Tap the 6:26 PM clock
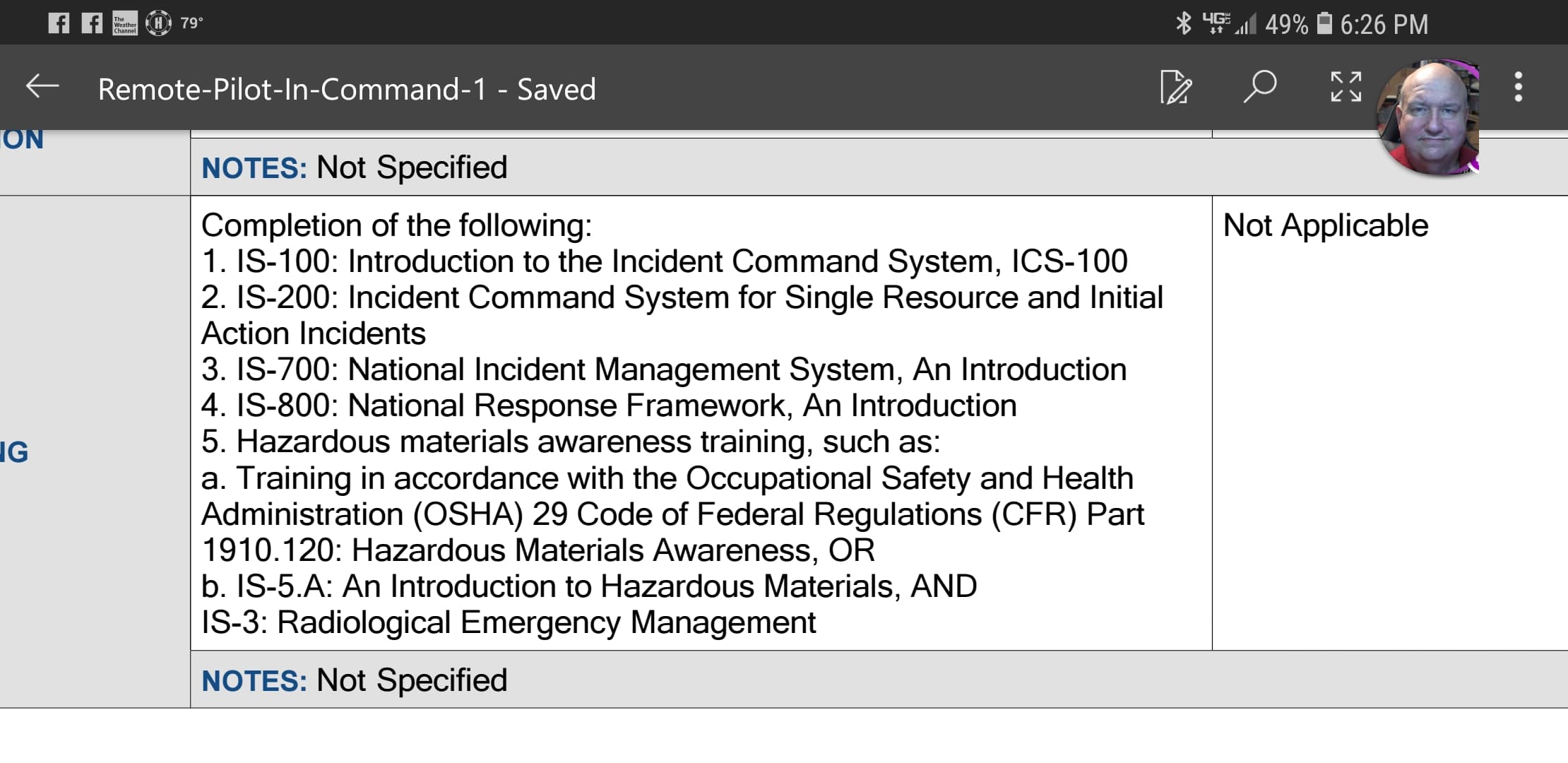This screenshot has height=763, width=1568. (1384, 25)
